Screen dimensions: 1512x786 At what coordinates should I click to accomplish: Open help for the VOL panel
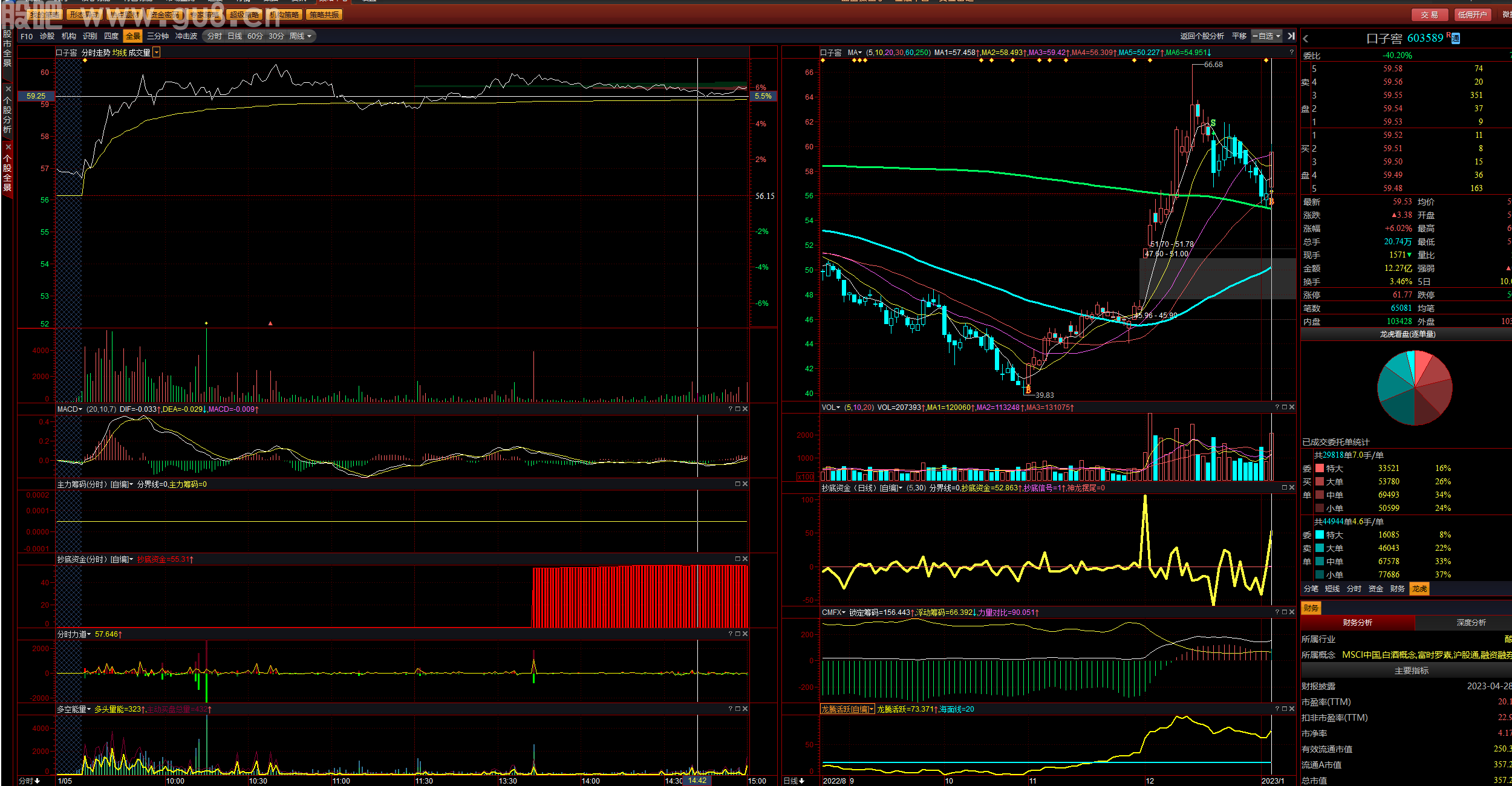(x=1277, y=408)
